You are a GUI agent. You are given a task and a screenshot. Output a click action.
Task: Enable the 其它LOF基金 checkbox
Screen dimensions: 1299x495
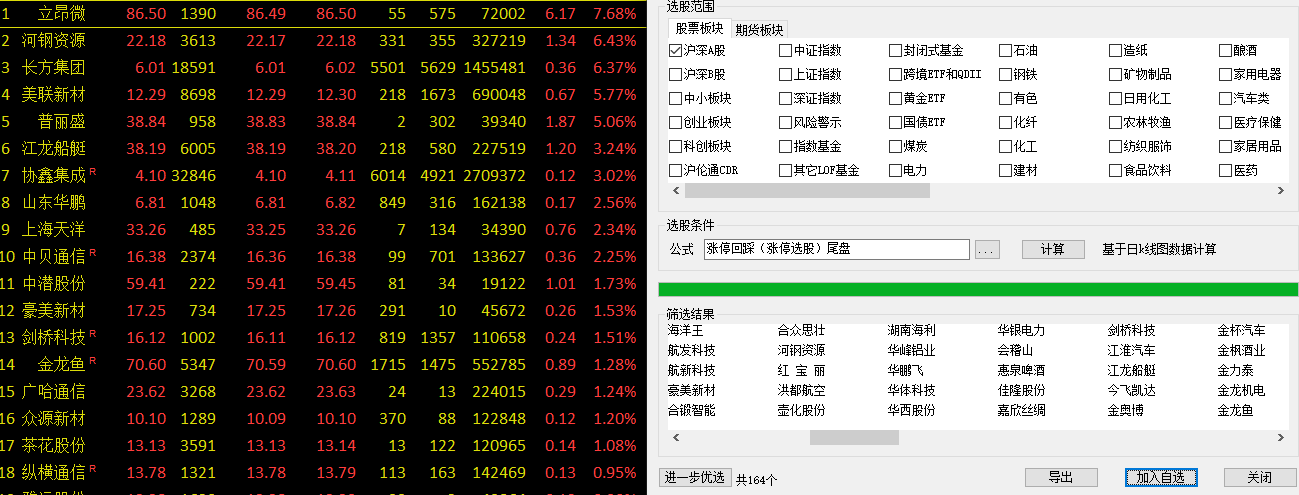coord(786,170)
